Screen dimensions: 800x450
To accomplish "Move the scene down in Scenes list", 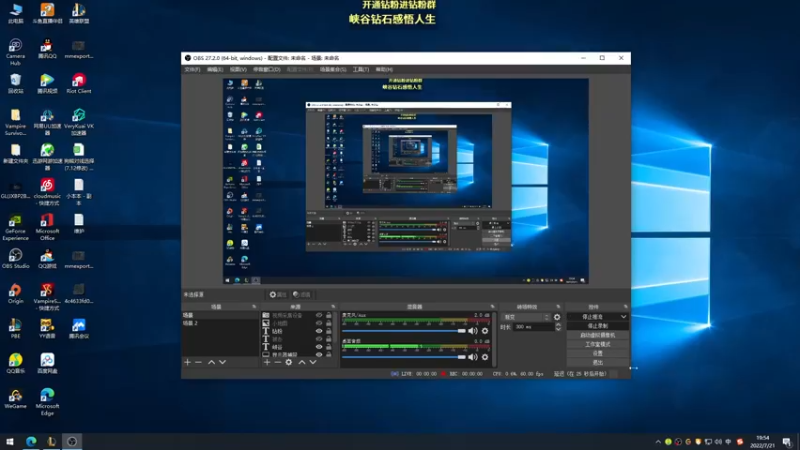I will [222, 362].
